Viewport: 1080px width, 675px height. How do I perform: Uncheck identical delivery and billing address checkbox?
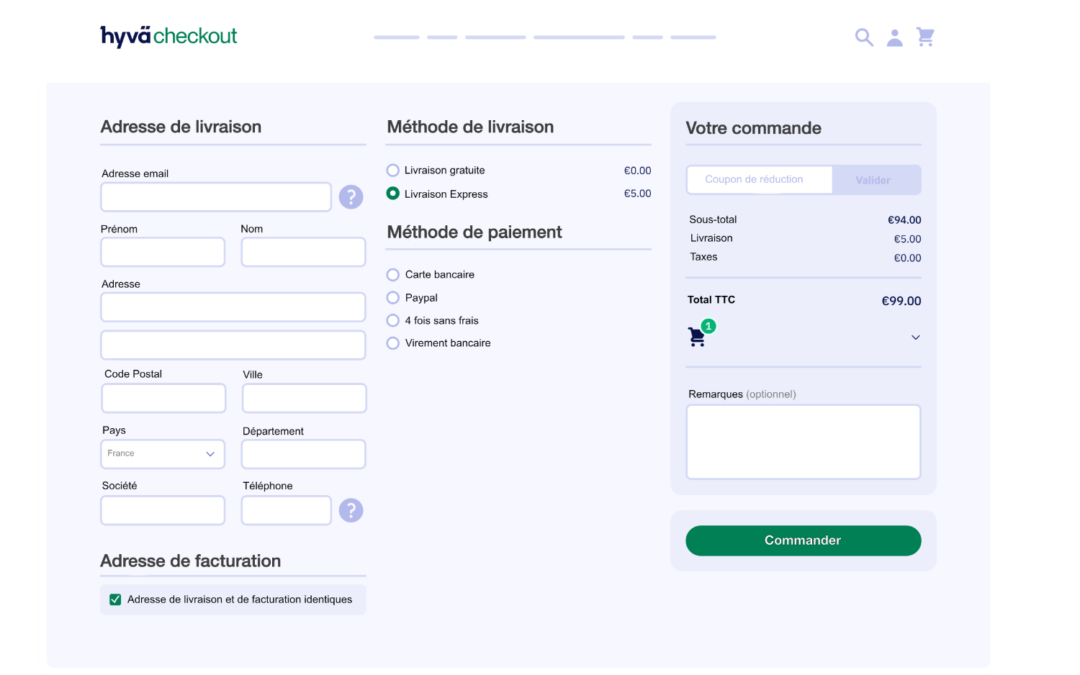pyautogui.click(x=116, y=600)
